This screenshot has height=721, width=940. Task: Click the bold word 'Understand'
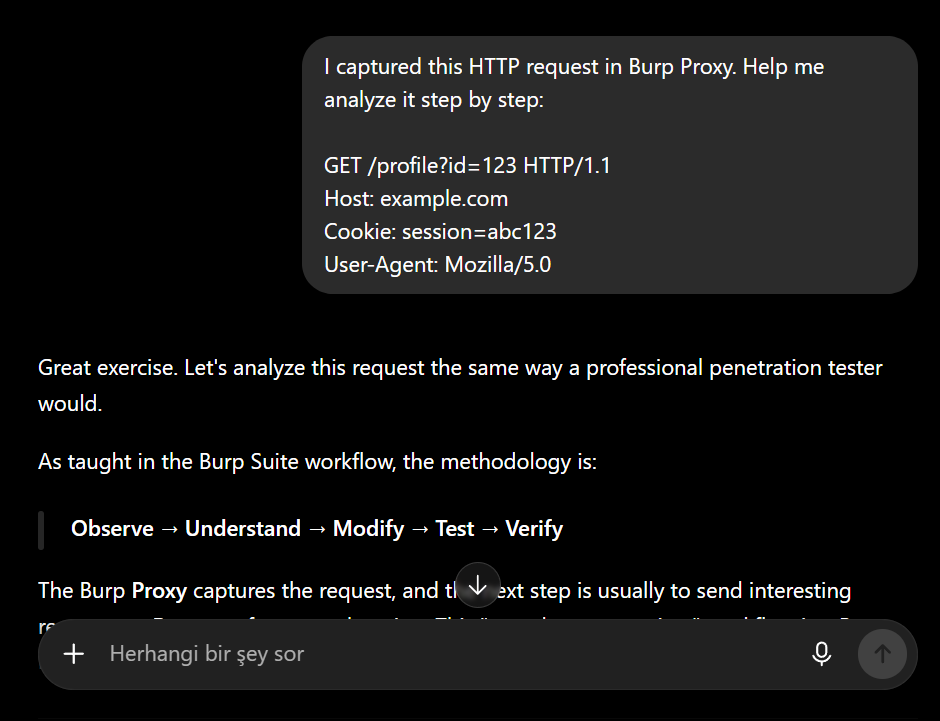[243, 529]
